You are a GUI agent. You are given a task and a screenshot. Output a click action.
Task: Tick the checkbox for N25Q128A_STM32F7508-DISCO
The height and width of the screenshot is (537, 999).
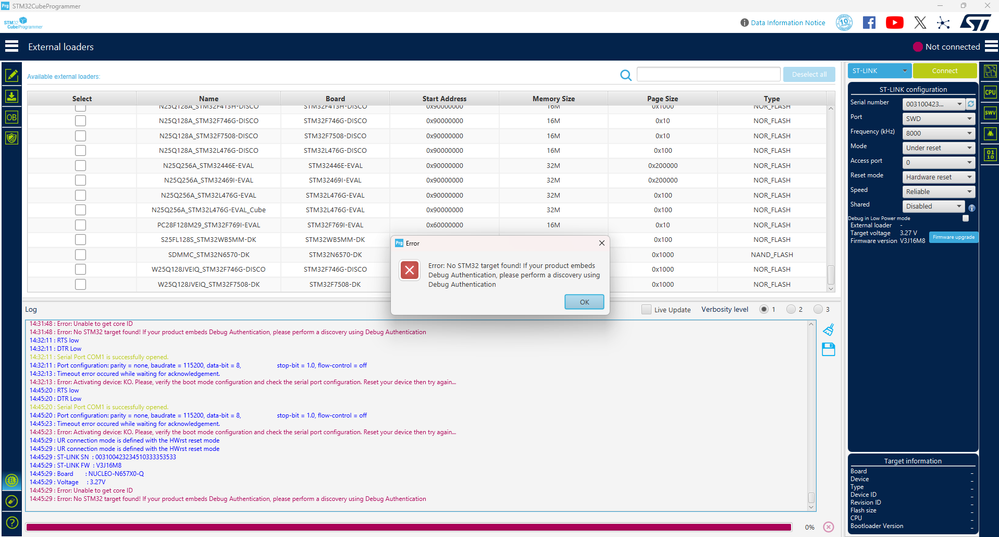[x=80, y=136]
